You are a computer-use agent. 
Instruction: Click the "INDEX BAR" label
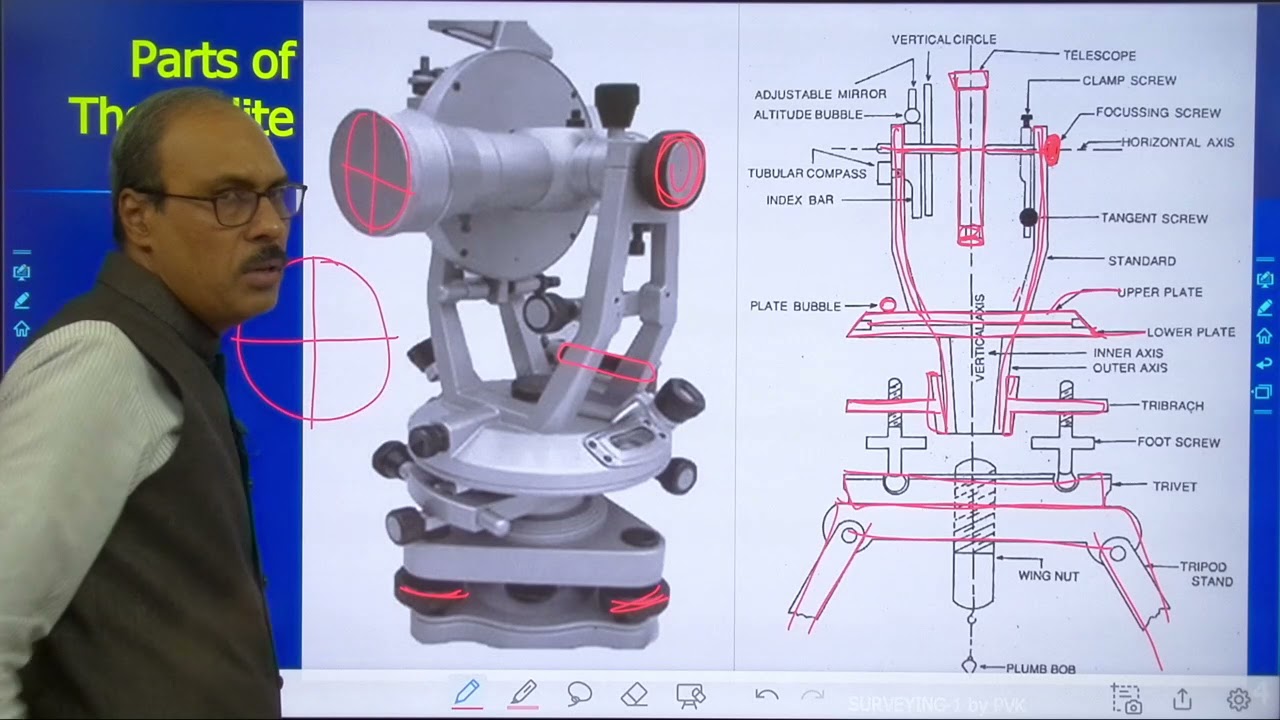[x=799, y=200]
